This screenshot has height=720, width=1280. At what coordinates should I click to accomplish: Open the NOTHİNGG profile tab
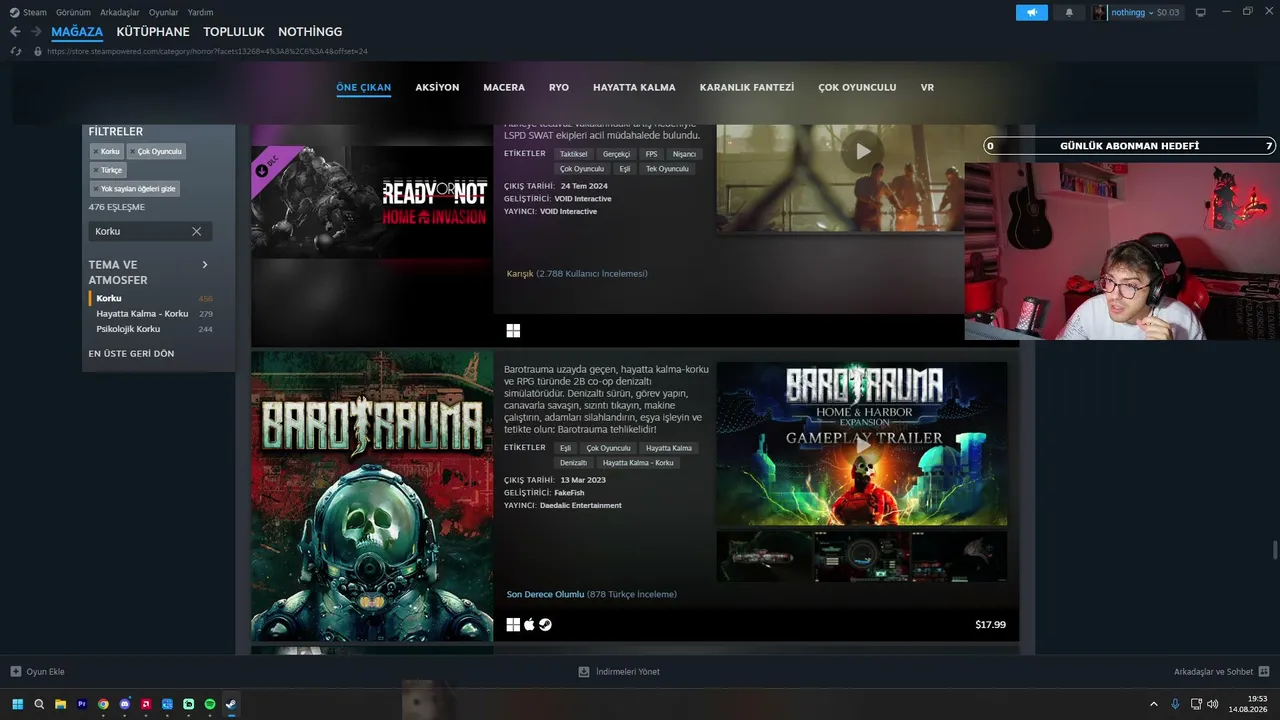point(310,32)
